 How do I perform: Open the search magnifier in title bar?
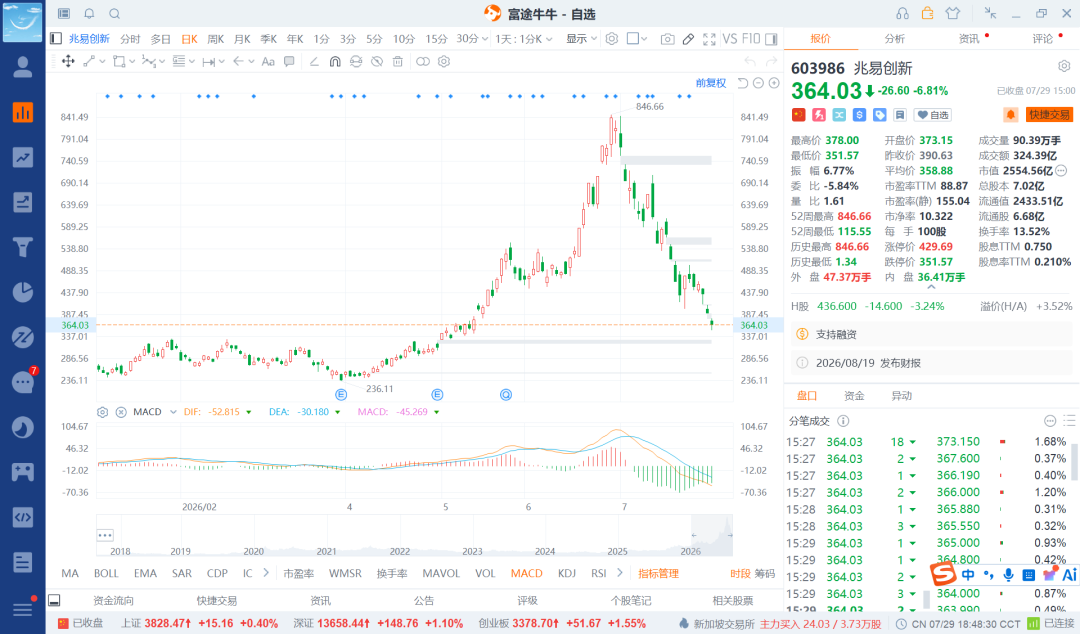tap(114, 13)
